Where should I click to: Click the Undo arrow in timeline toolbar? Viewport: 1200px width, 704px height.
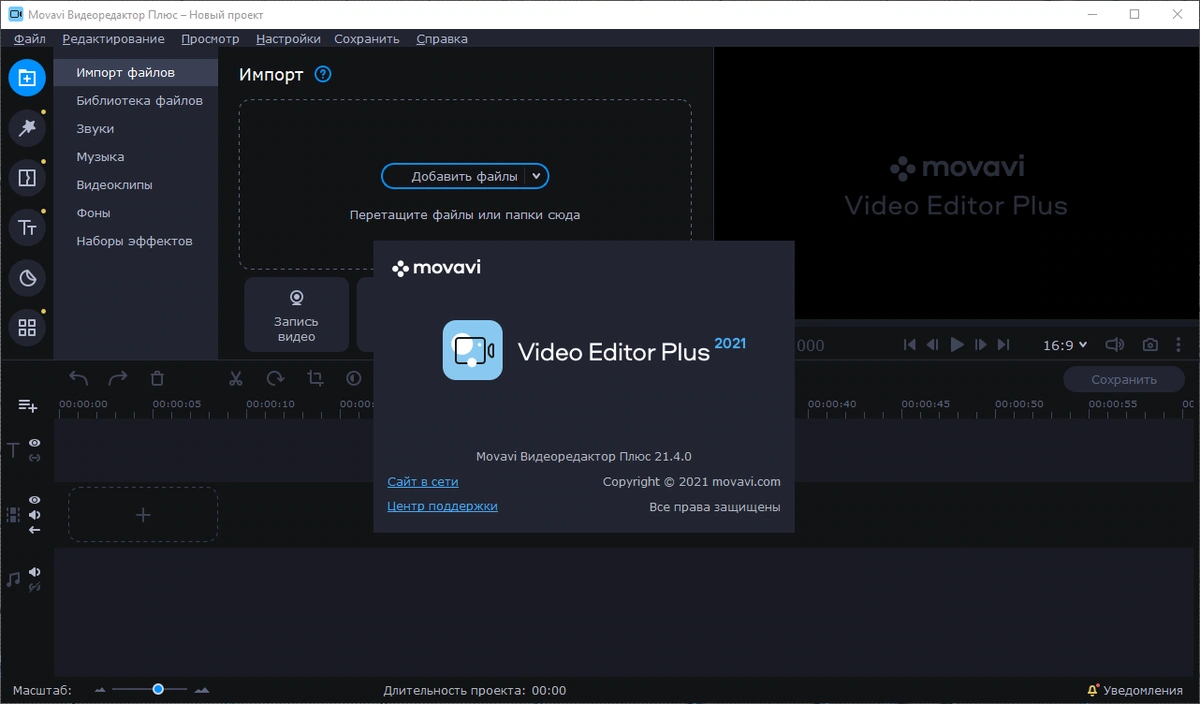[x=79, y=378]
